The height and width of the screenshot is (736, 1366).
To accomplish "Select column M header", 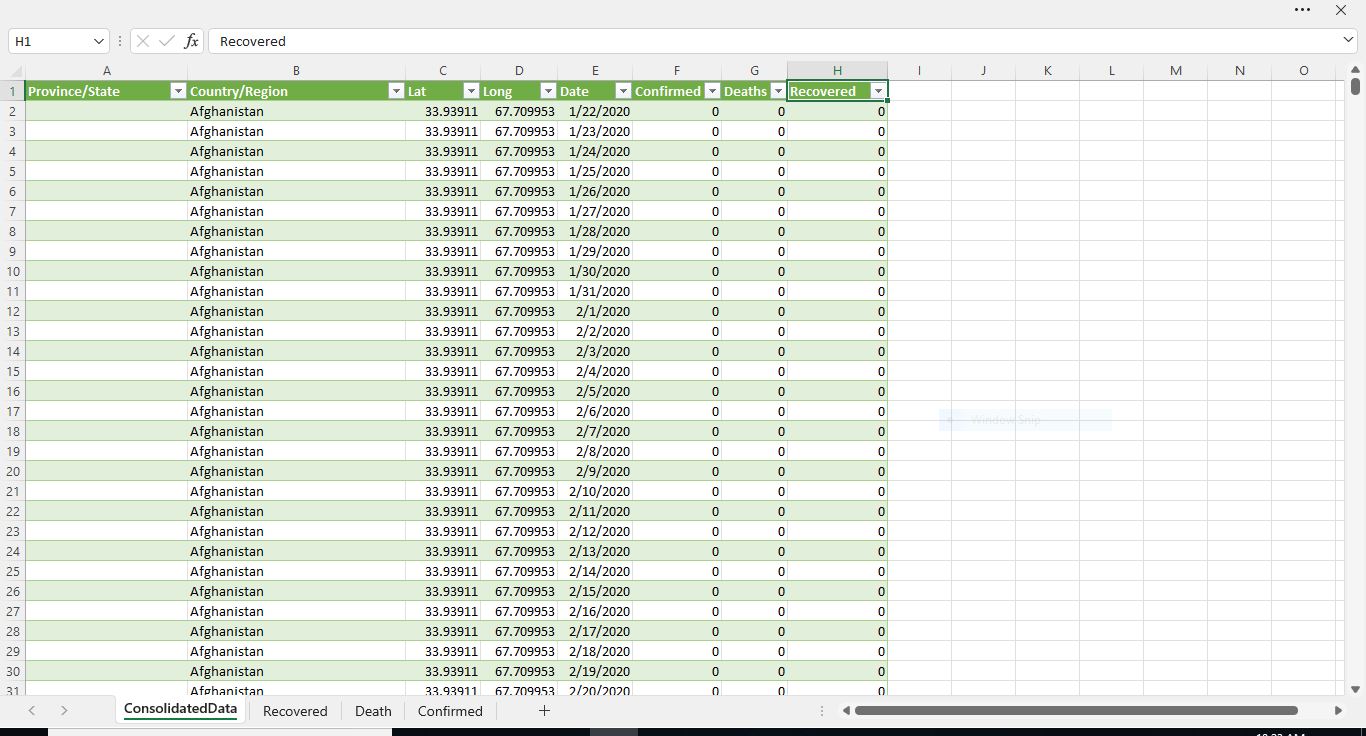I will pos(1175,71).
